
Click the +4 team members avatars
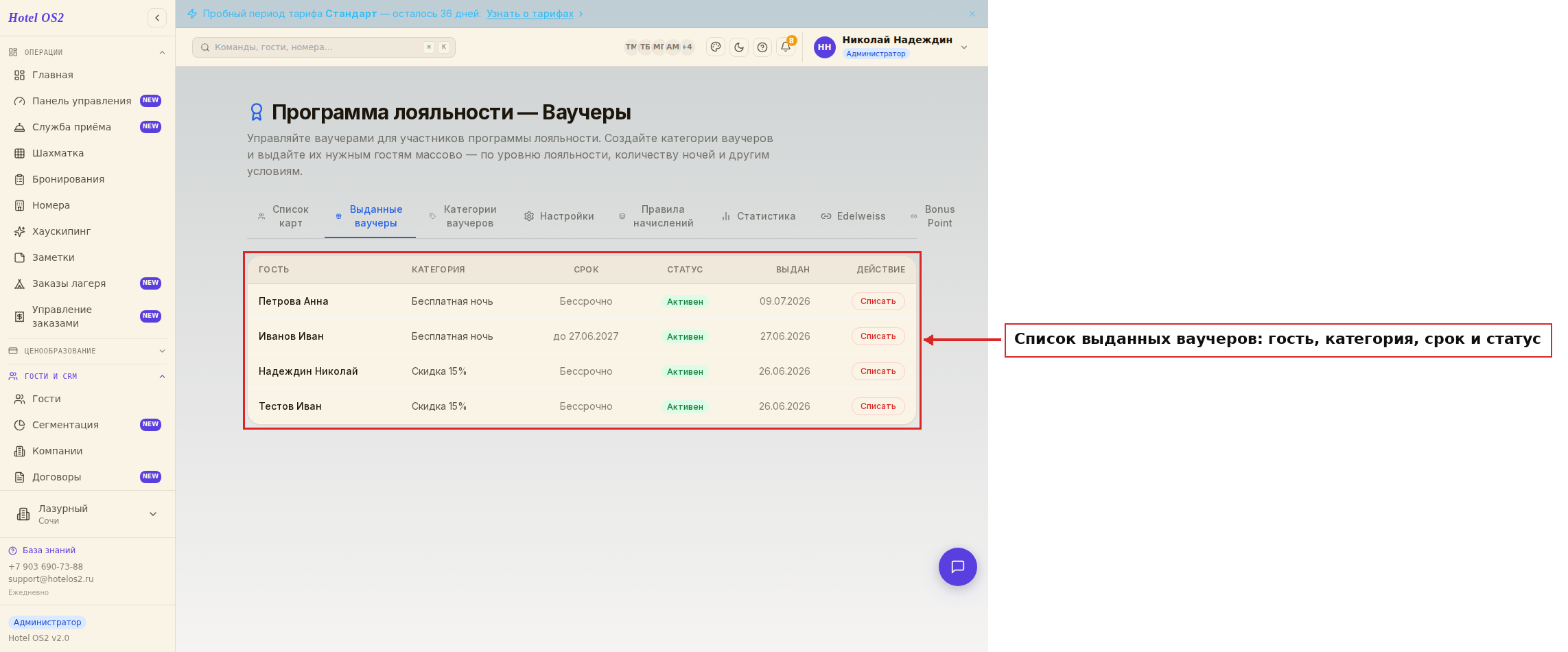pos(687,47)
